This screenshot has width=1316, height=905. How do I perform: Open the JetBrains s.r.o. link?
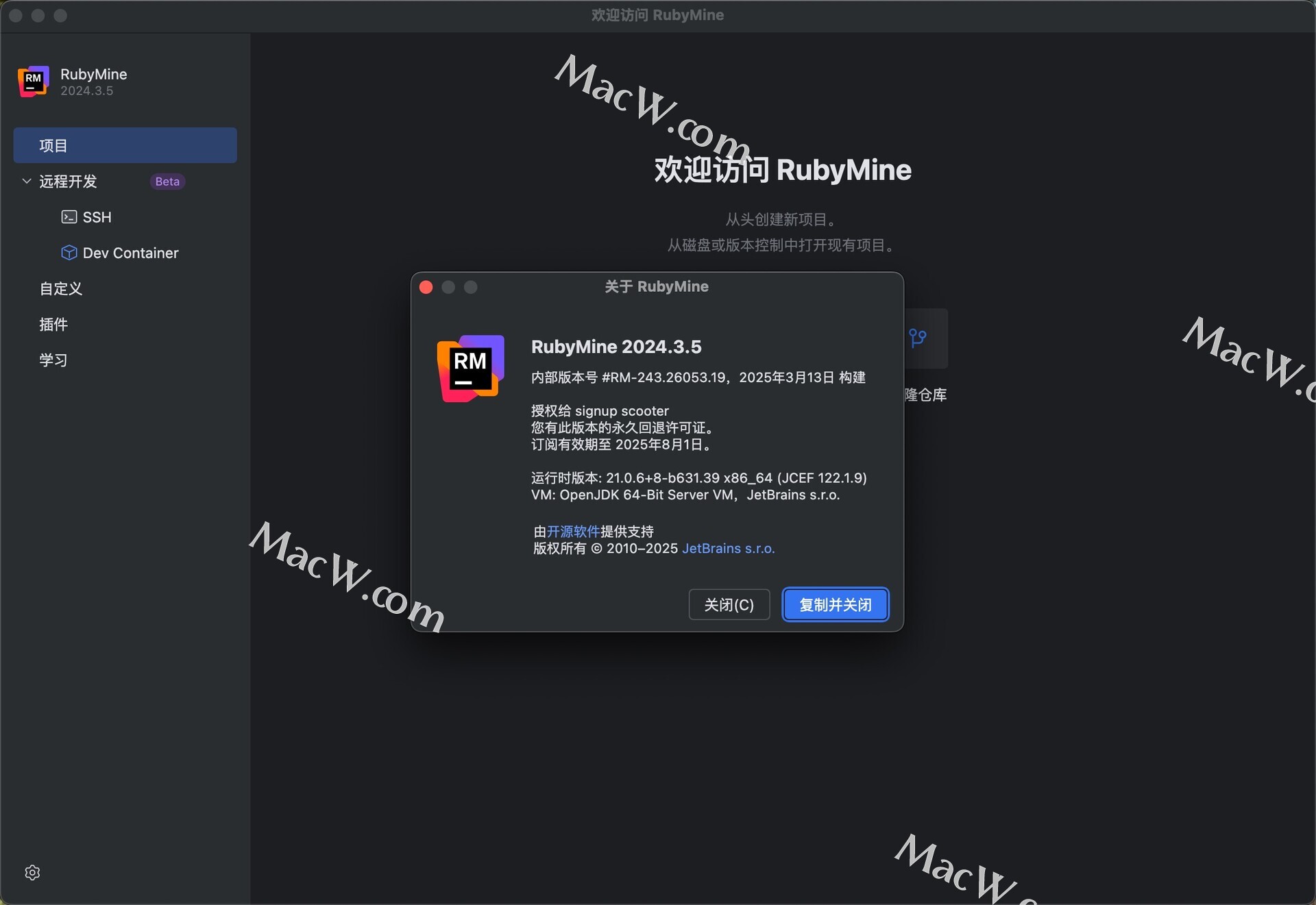pos(729,549)
